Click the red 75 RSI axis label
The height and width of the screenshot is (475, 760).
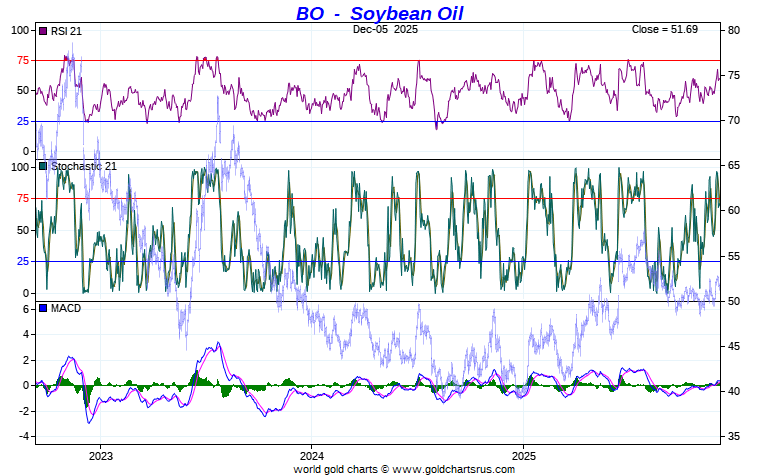coord(23,61)
